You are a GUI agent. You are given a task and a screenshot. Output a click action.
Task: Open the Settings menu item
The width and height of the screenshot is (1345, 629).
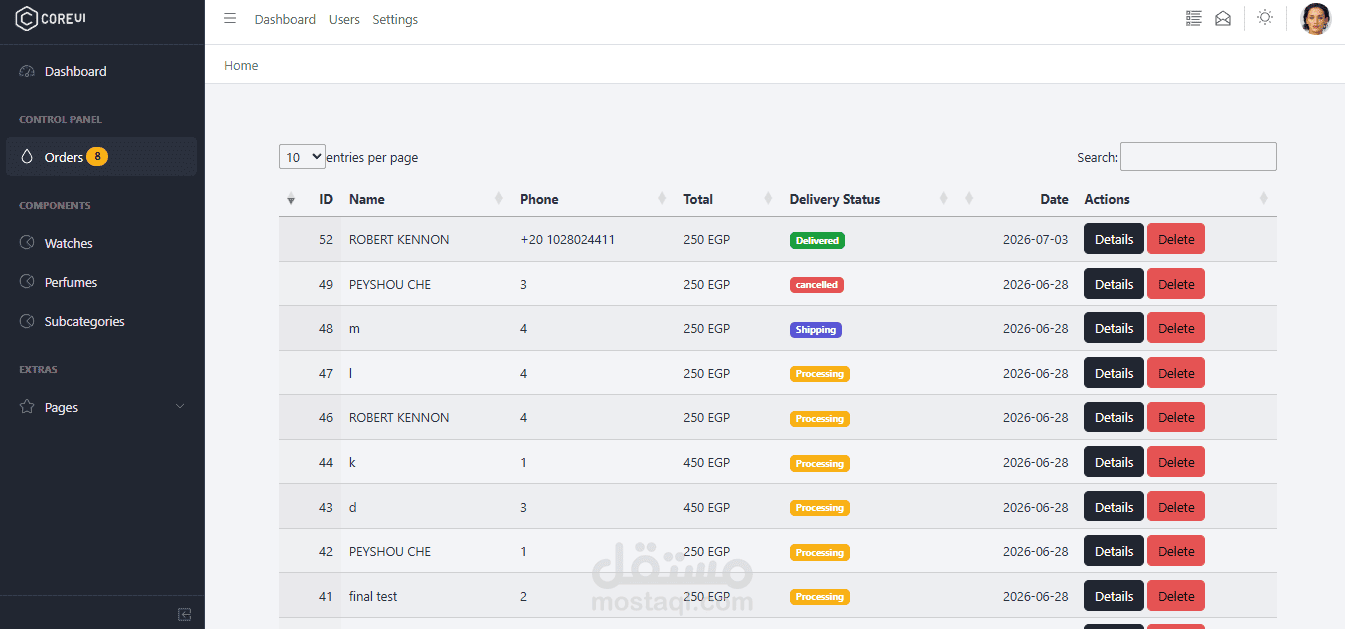pos(395,19)
